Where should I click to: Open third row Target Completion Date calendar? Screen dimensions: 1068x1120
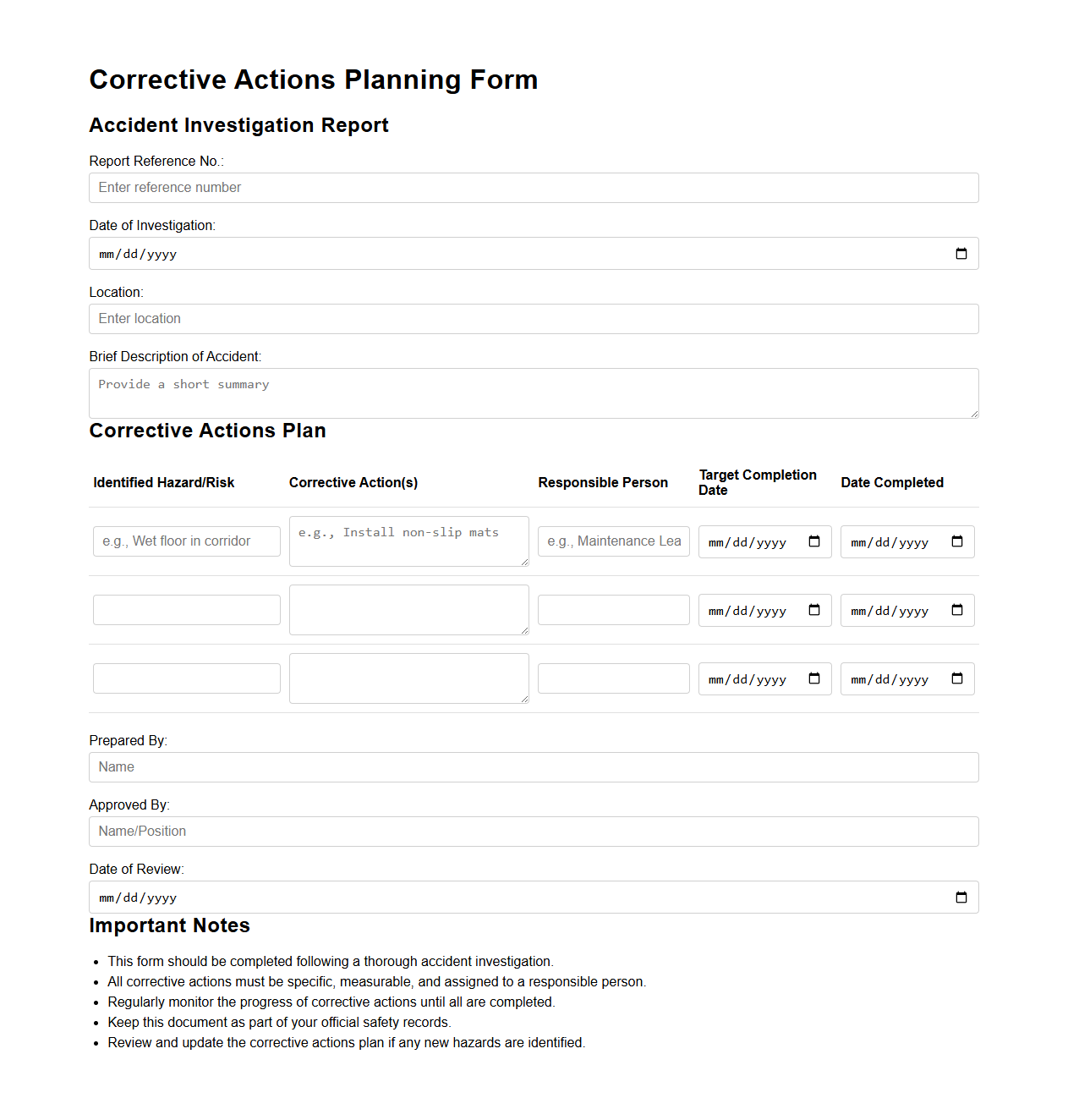tap(814, 679)
